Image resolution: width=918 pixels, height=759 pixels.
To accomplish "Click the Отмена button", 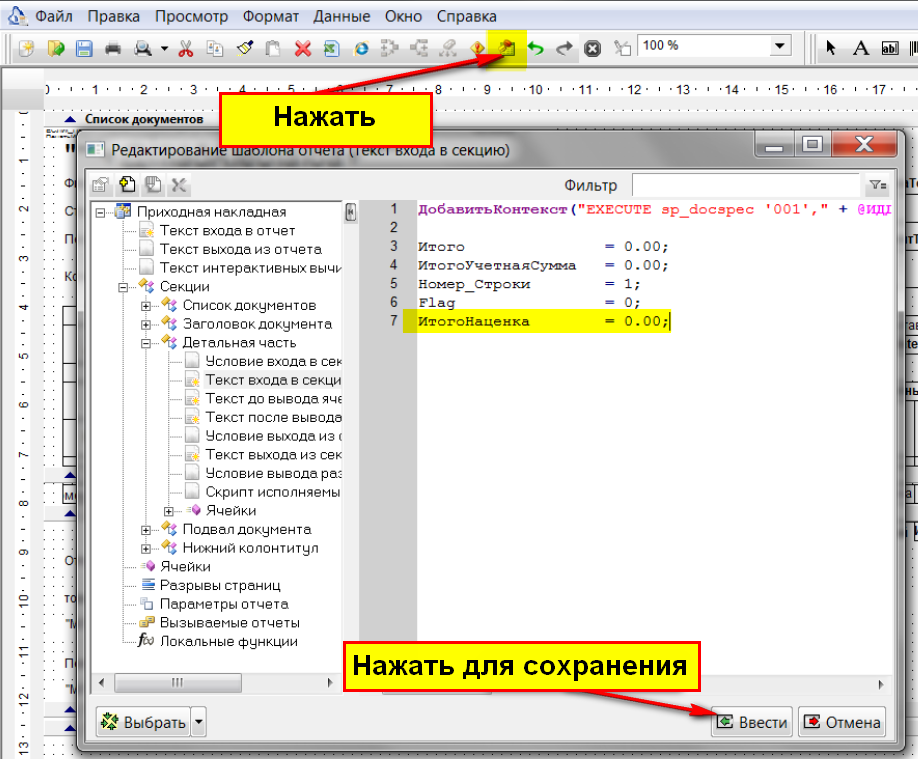I will coord(842,722).
